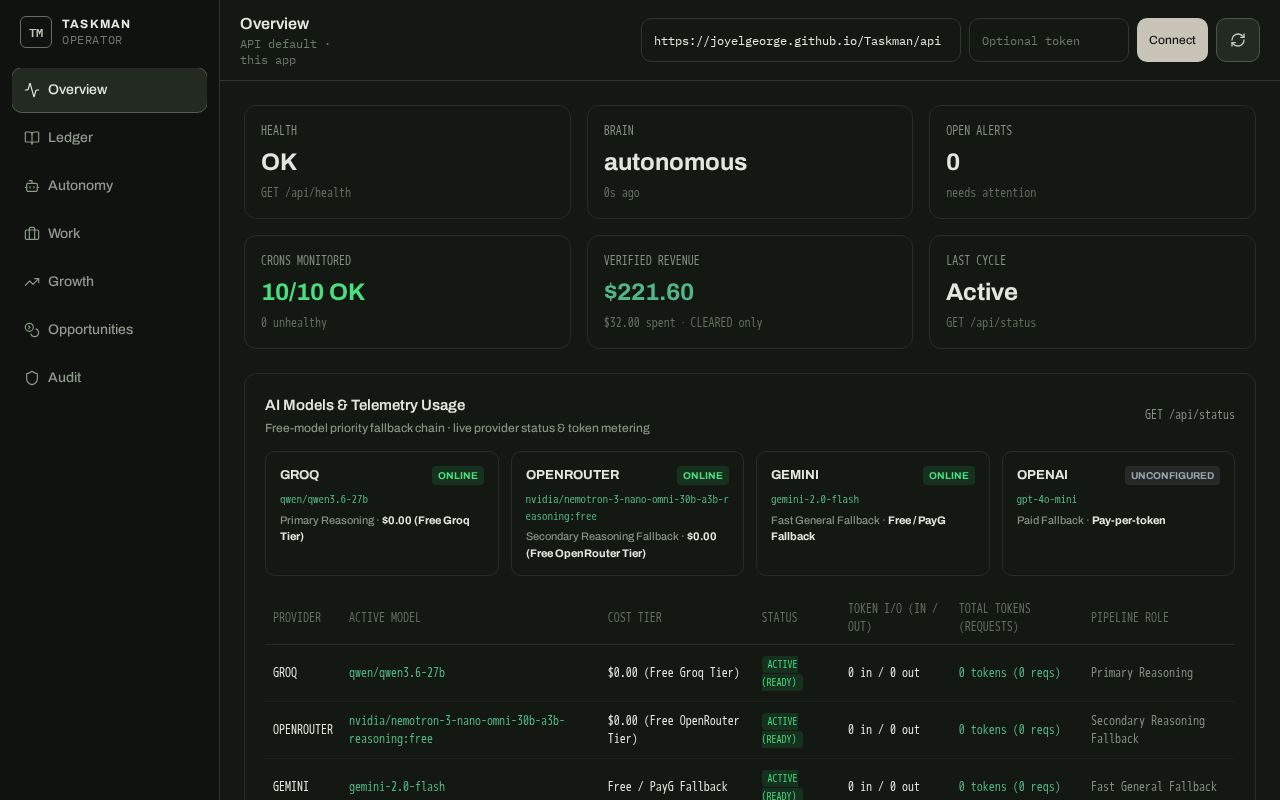This screenshot has width=1280, height=800.
Task: Open the Opportunities page
Action: point(109,330)
